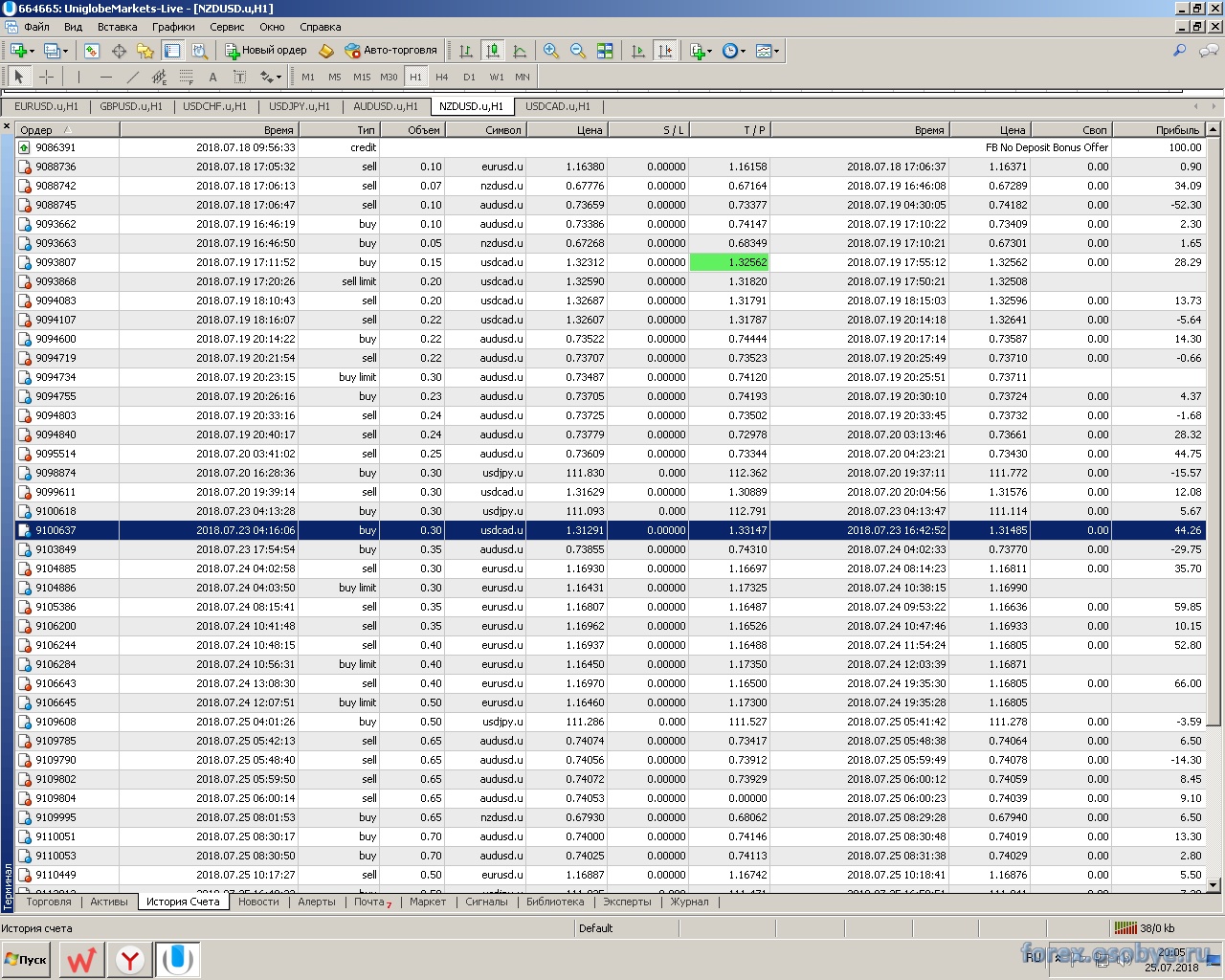Viewport: 1225px width, 980px height.
Task: Open the new chart dropdown arrow
Action: (32, 51)
